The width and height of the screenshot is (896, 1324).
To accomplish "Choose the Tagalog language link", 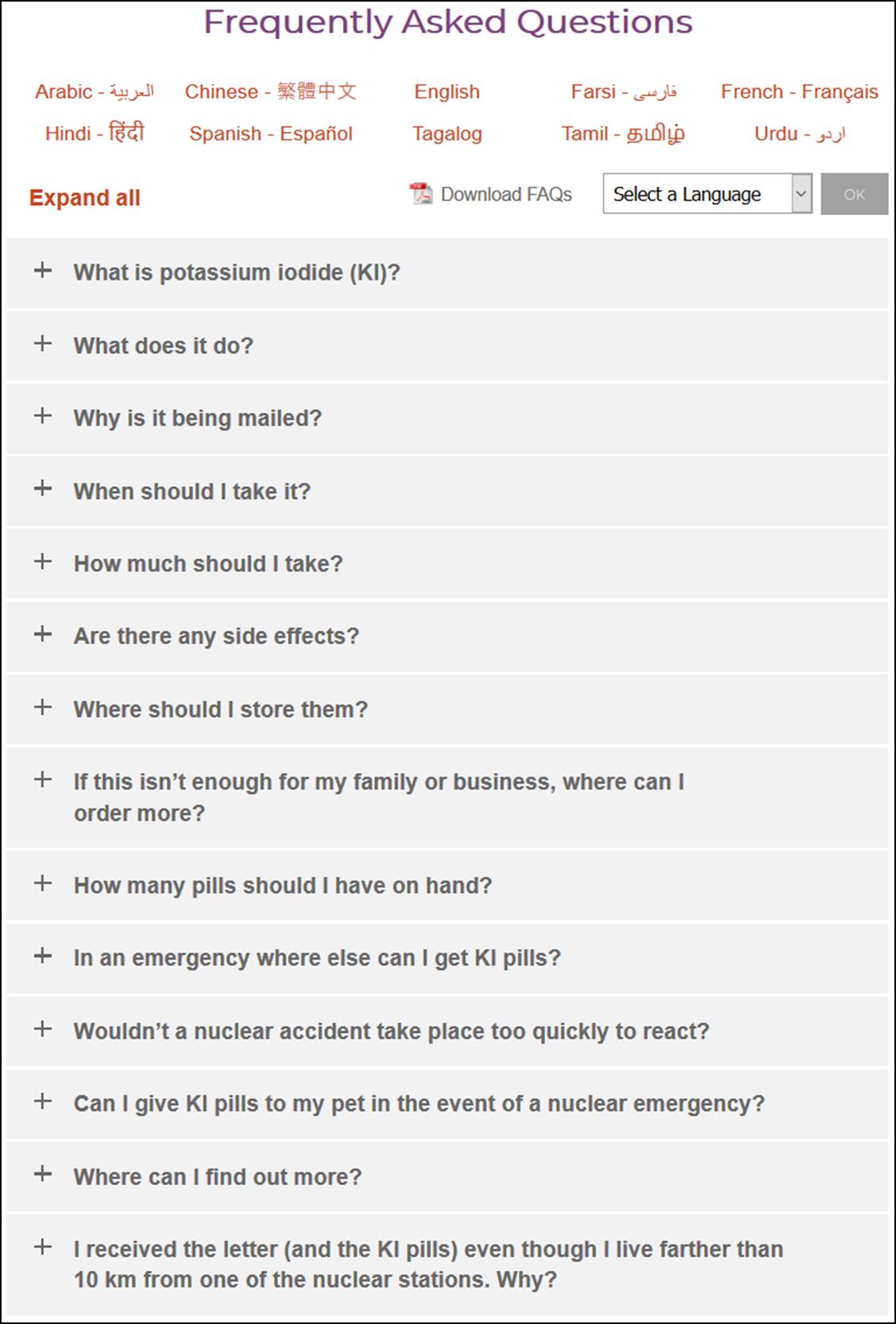I will (x=447, y=134).
